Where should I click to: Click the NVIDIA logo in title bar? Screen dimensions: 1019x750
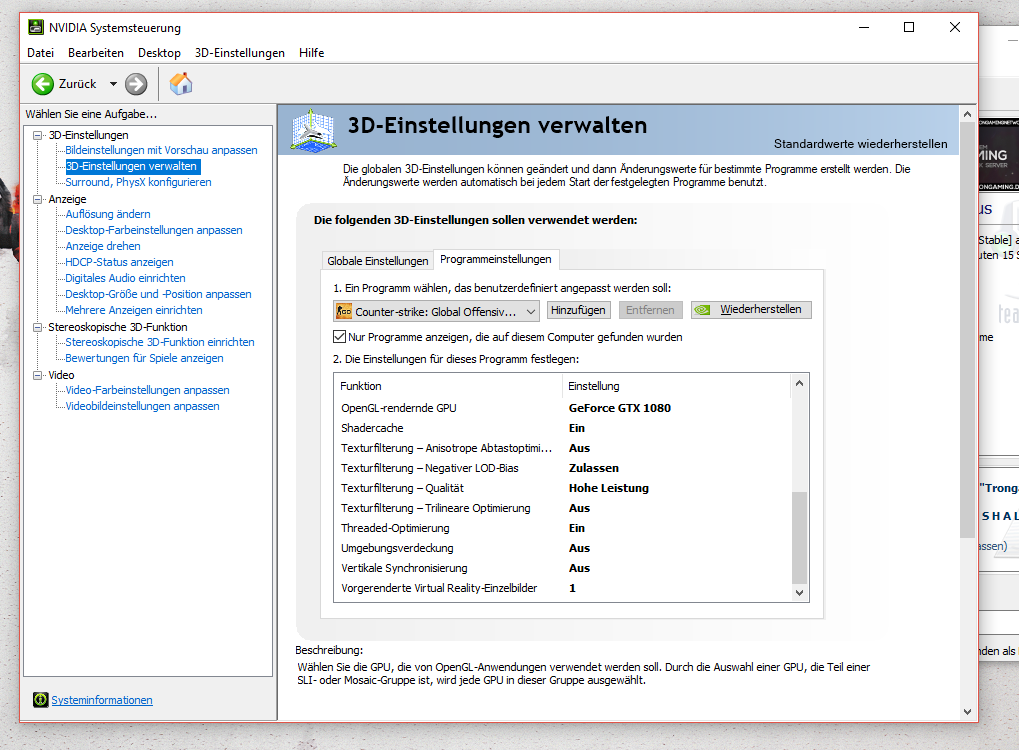(x=36, y=27)
